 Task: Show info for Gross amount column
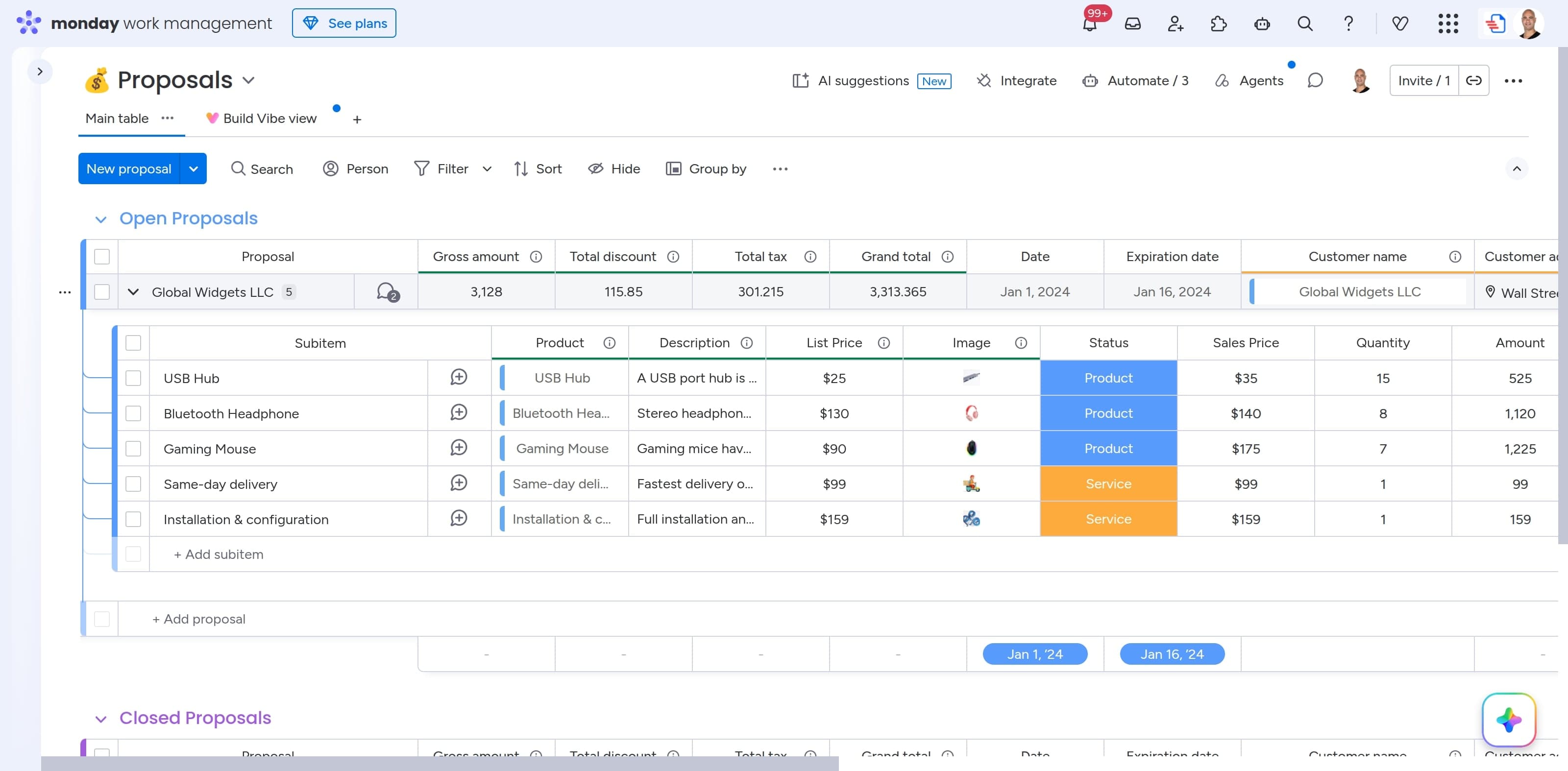536,257
